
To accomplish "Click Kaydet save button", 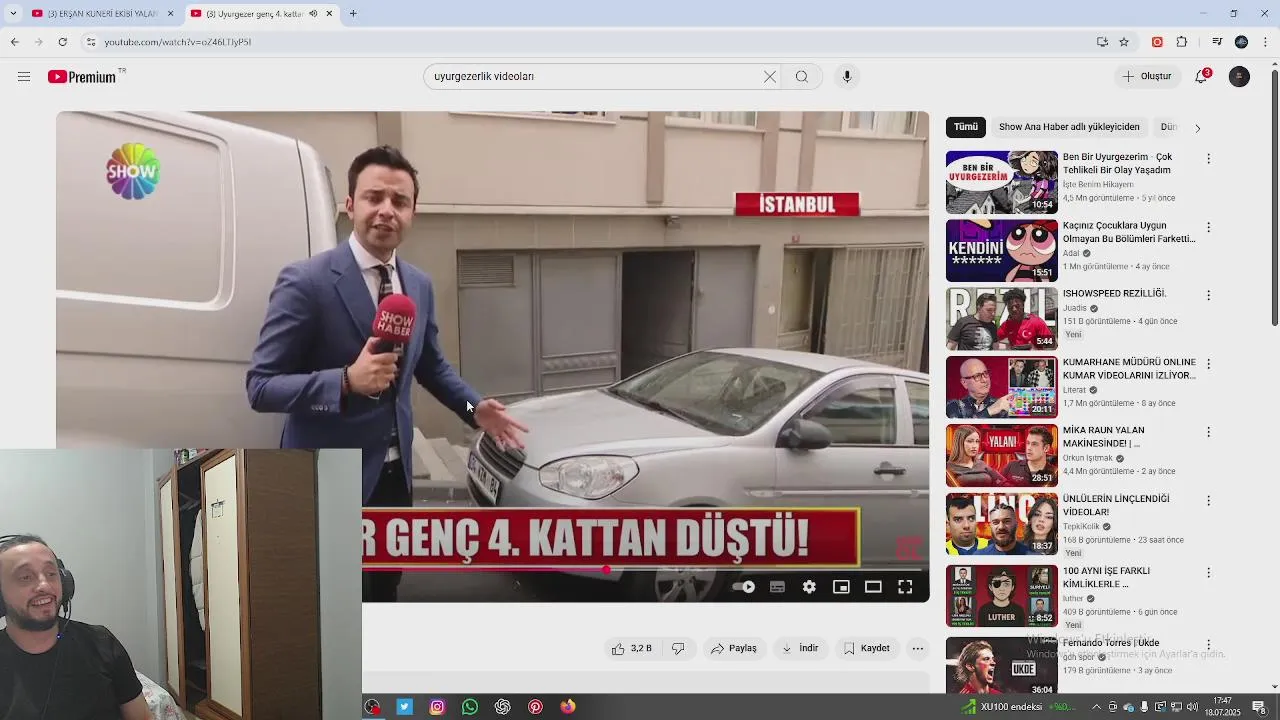I will tap(866, 648).
